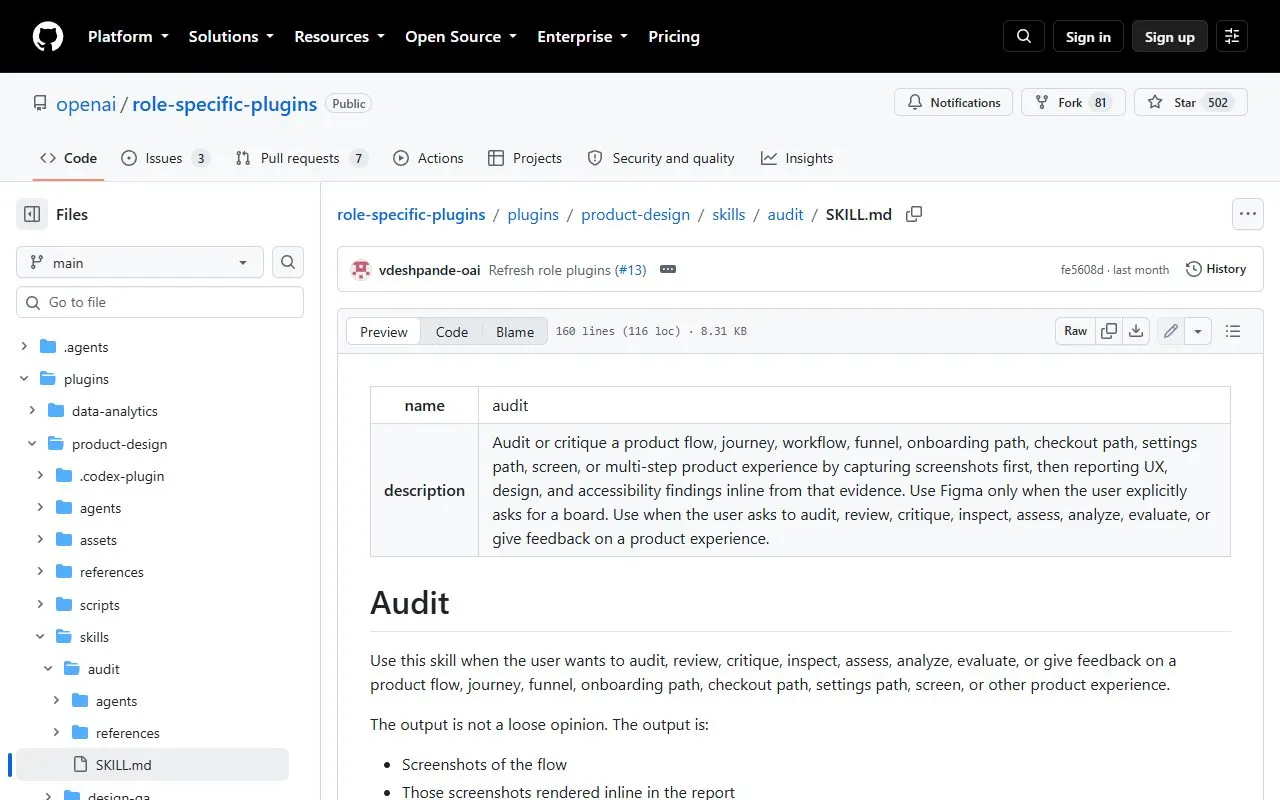
Task: Expand the assets folder chevron
Action: point(40,540)
